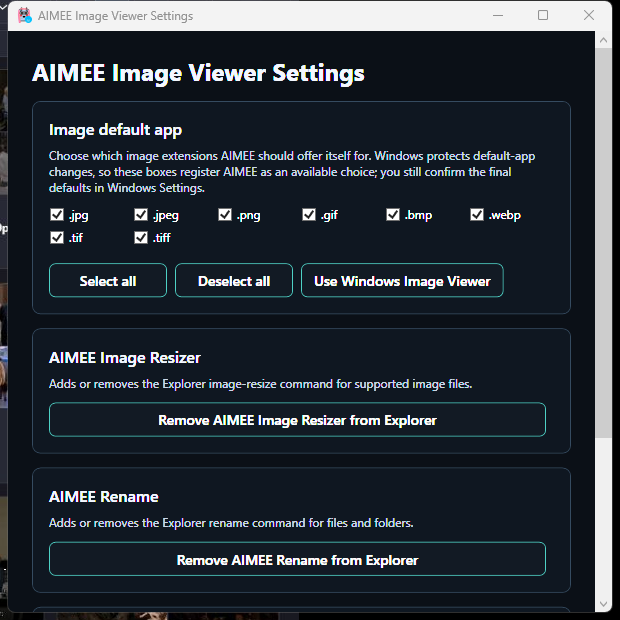This screenshot has height=620, width=620.
Task: Click the Deselect all button
Action: coord(234,280)
